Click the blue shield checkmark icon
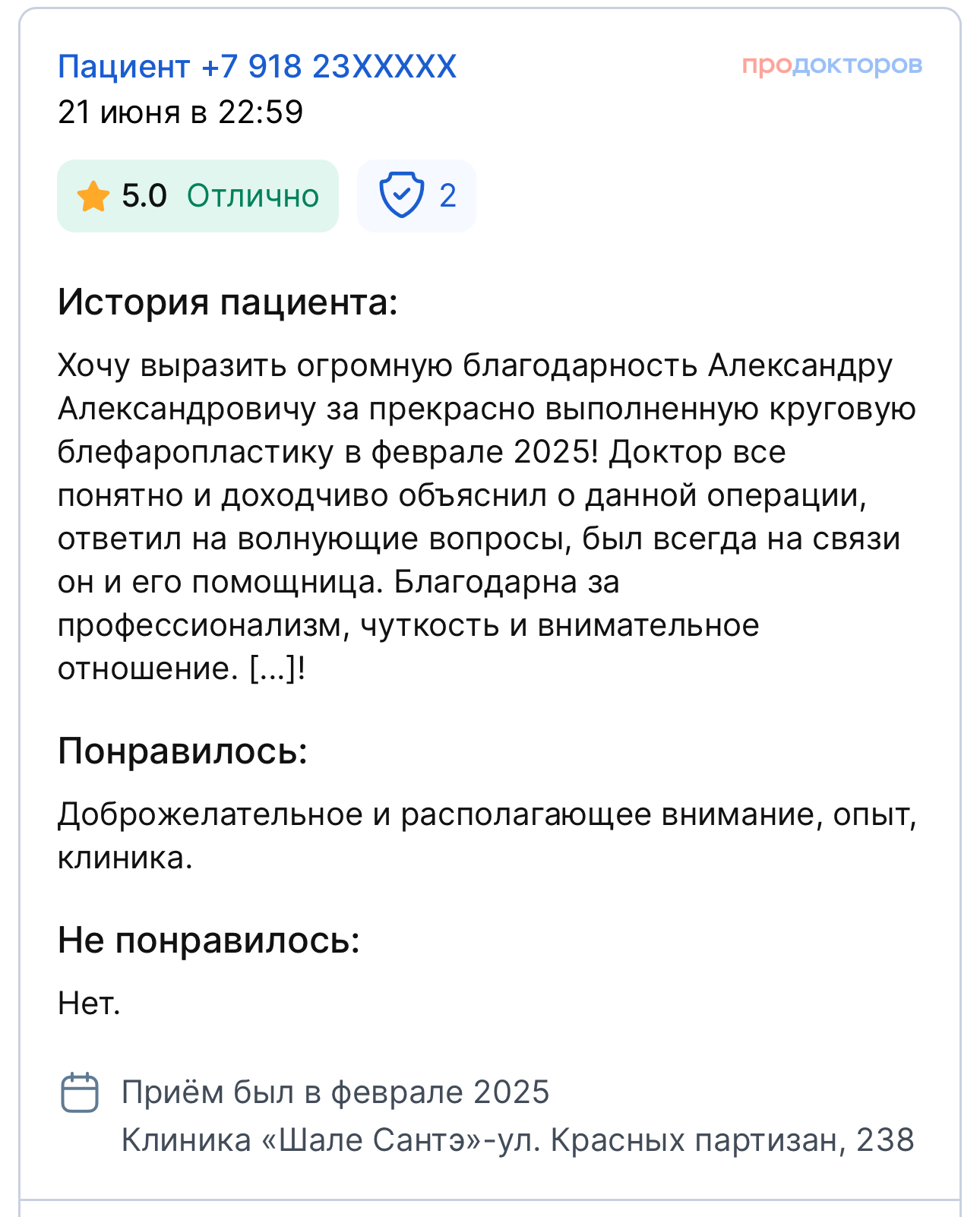 pyautogui.click(x=401, y=195)
